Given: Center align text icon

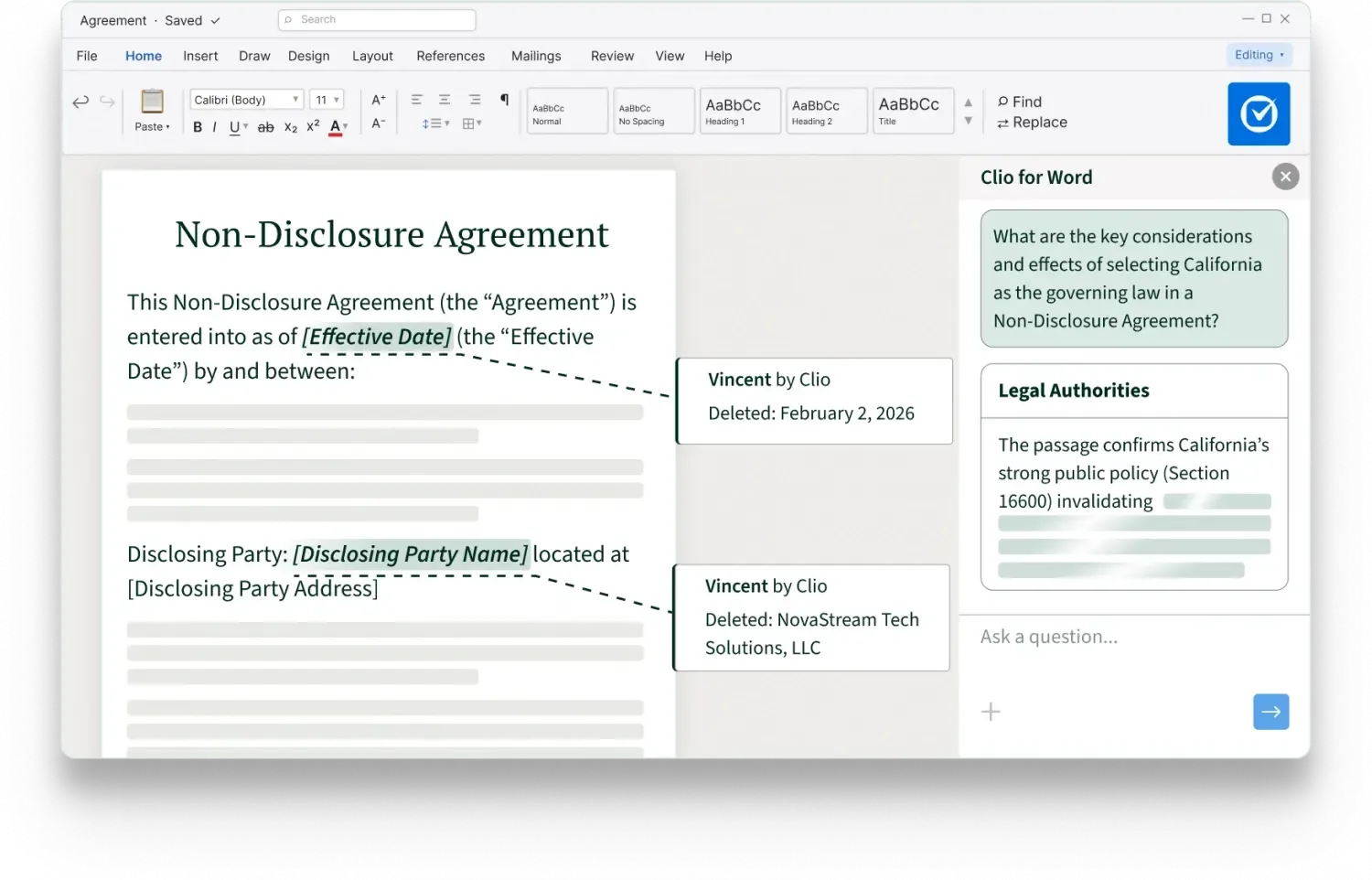Looking at the screenshot, I should coord(445,100).
